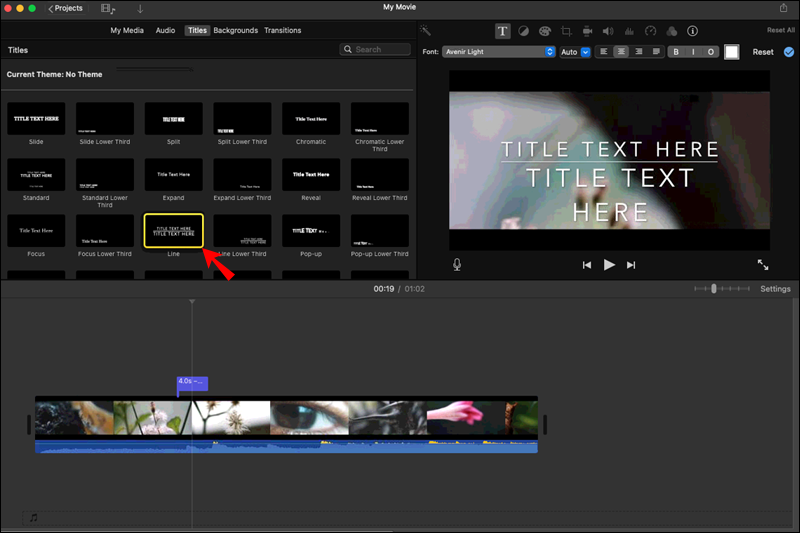
Task: Click the clip information icon
Action: [692, 31]
